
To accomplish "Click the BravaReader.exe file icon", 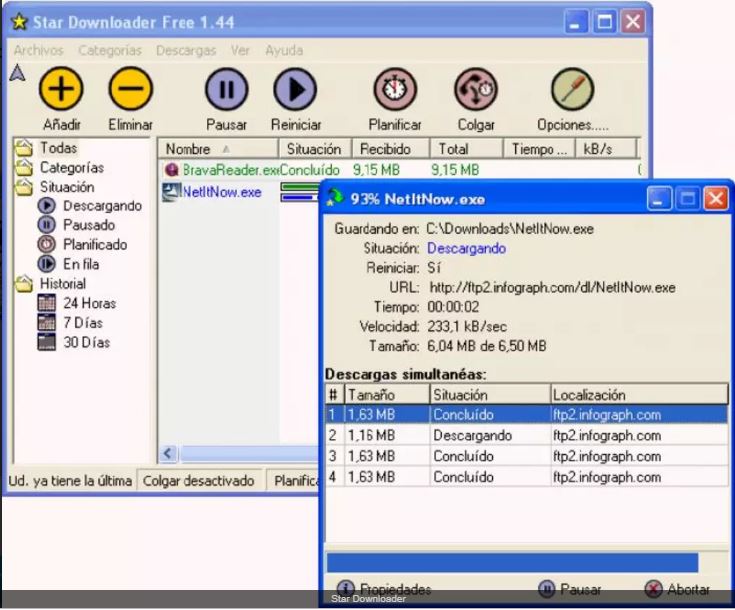I will [172, 170].
